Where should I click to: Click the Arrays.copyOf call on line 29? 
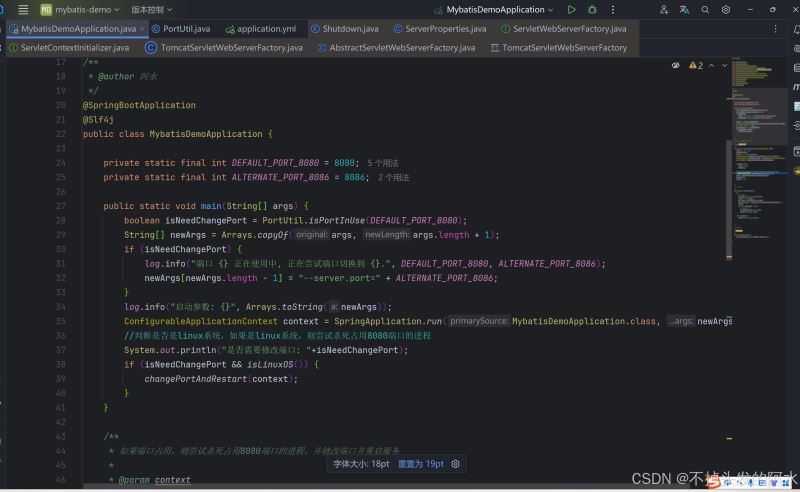coord(255,235)
